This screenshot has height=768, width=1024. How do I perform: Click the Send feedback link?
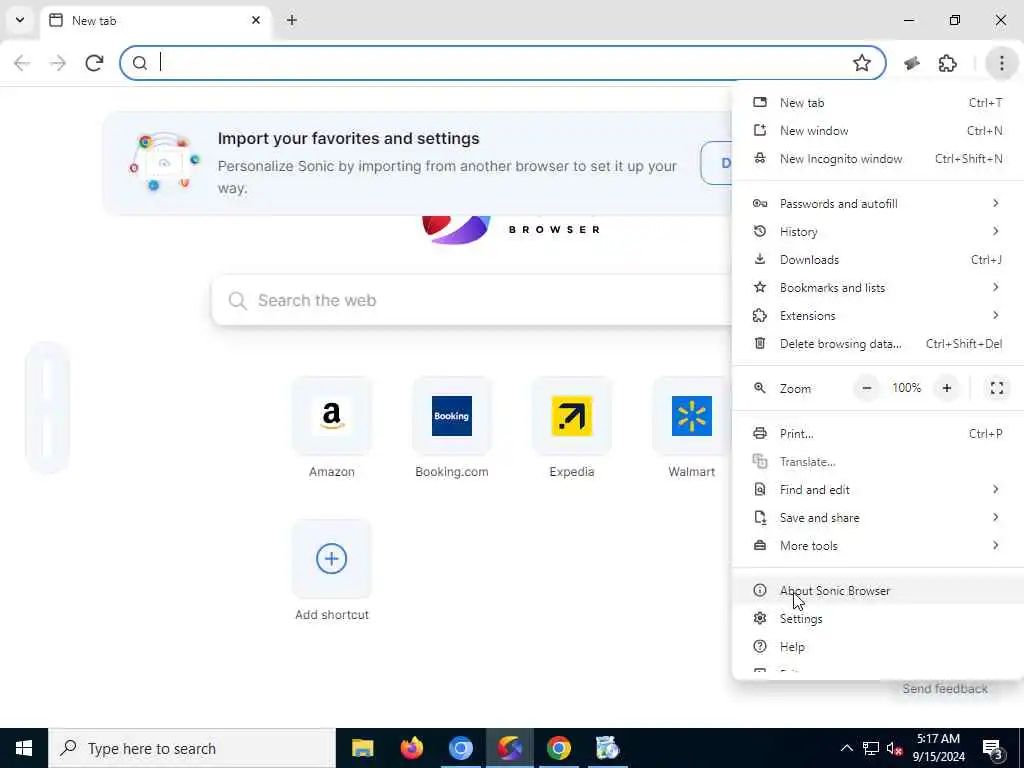(x=945, y=689)
